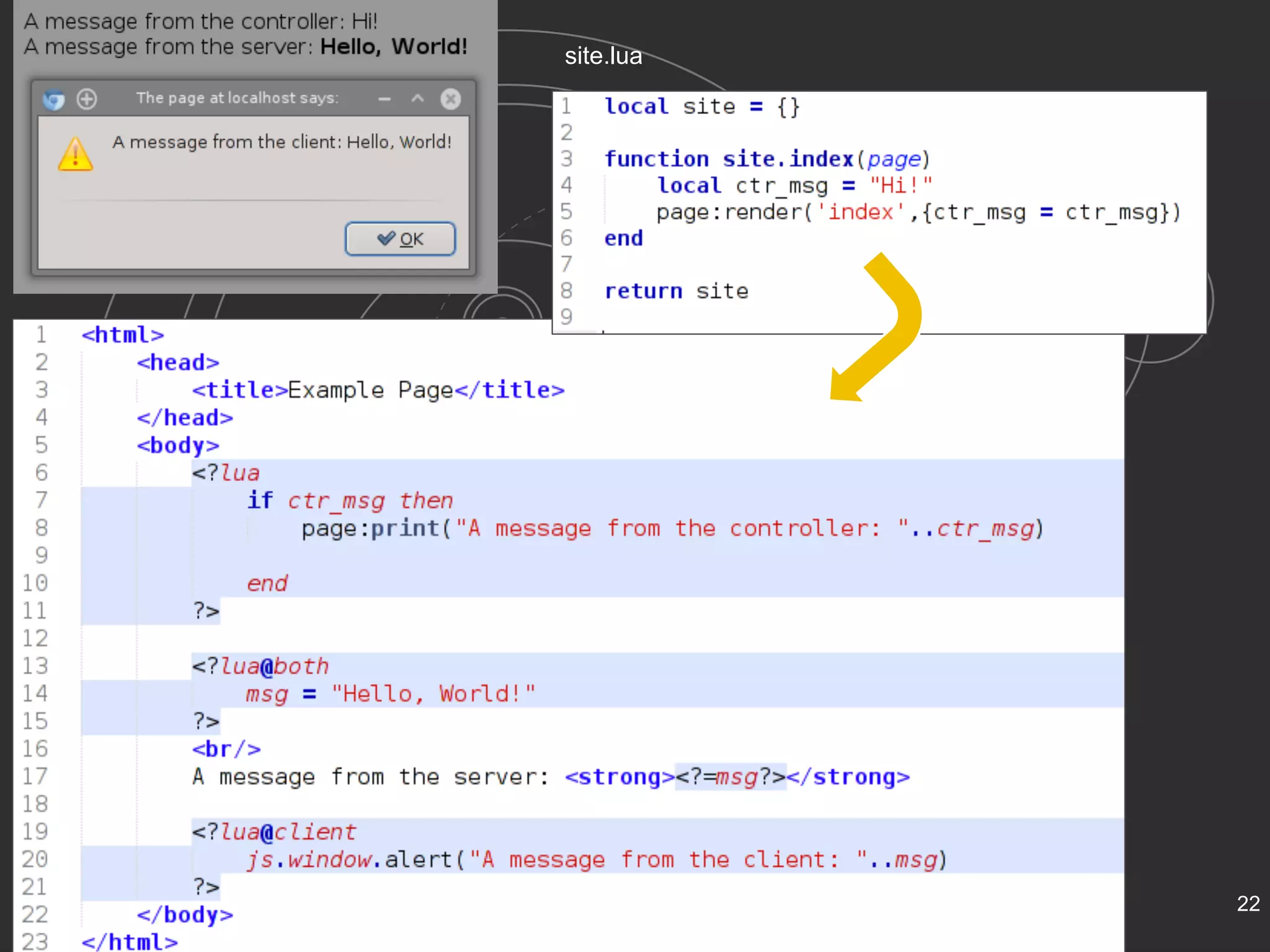1270x952 pixels.
Task: Click the <br/> tag on line 16
Action: coord(226,749)
